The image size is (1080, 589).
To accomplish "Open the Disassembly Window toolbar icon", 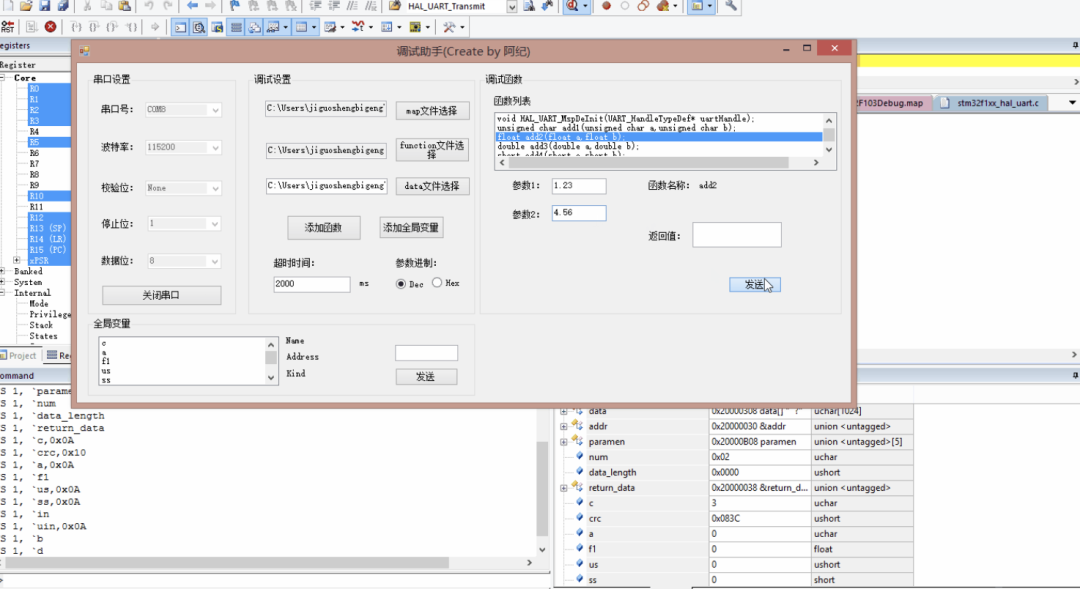I will [x=200, y=27].
